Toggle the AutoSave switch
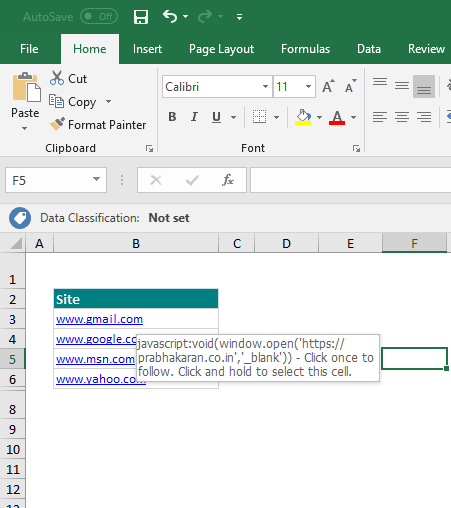The width and height of the screenshot is (451, 508). (x=99, y=16)
